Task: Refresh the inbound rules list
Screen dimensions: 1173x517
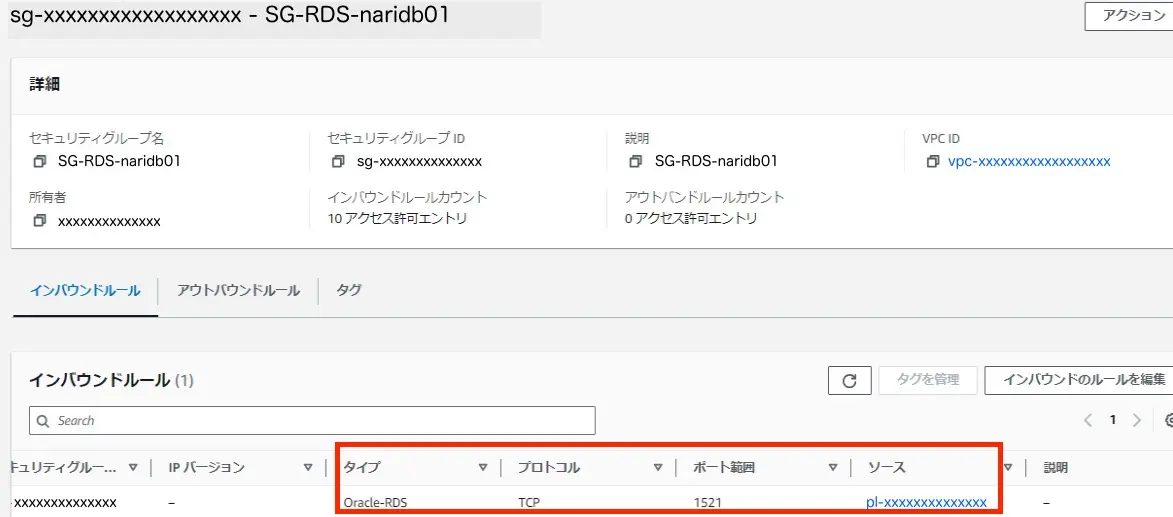Action: tap(849, 380)
